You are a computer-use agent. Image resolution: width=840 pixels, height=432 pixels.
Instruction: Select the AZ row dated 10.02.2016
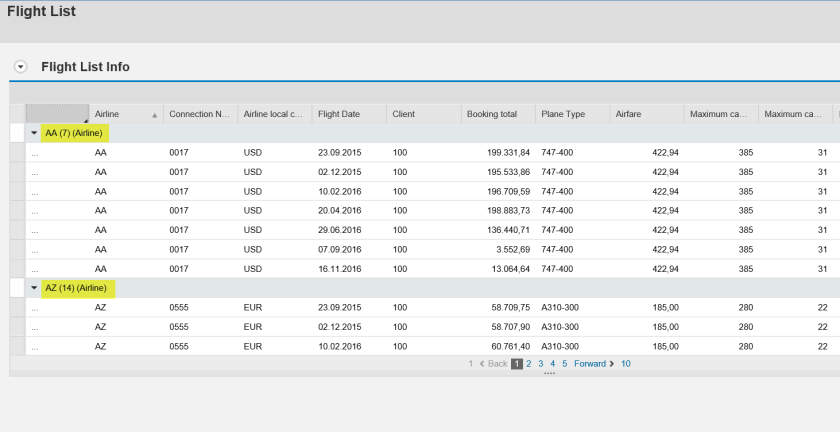(x=17, y=346)
